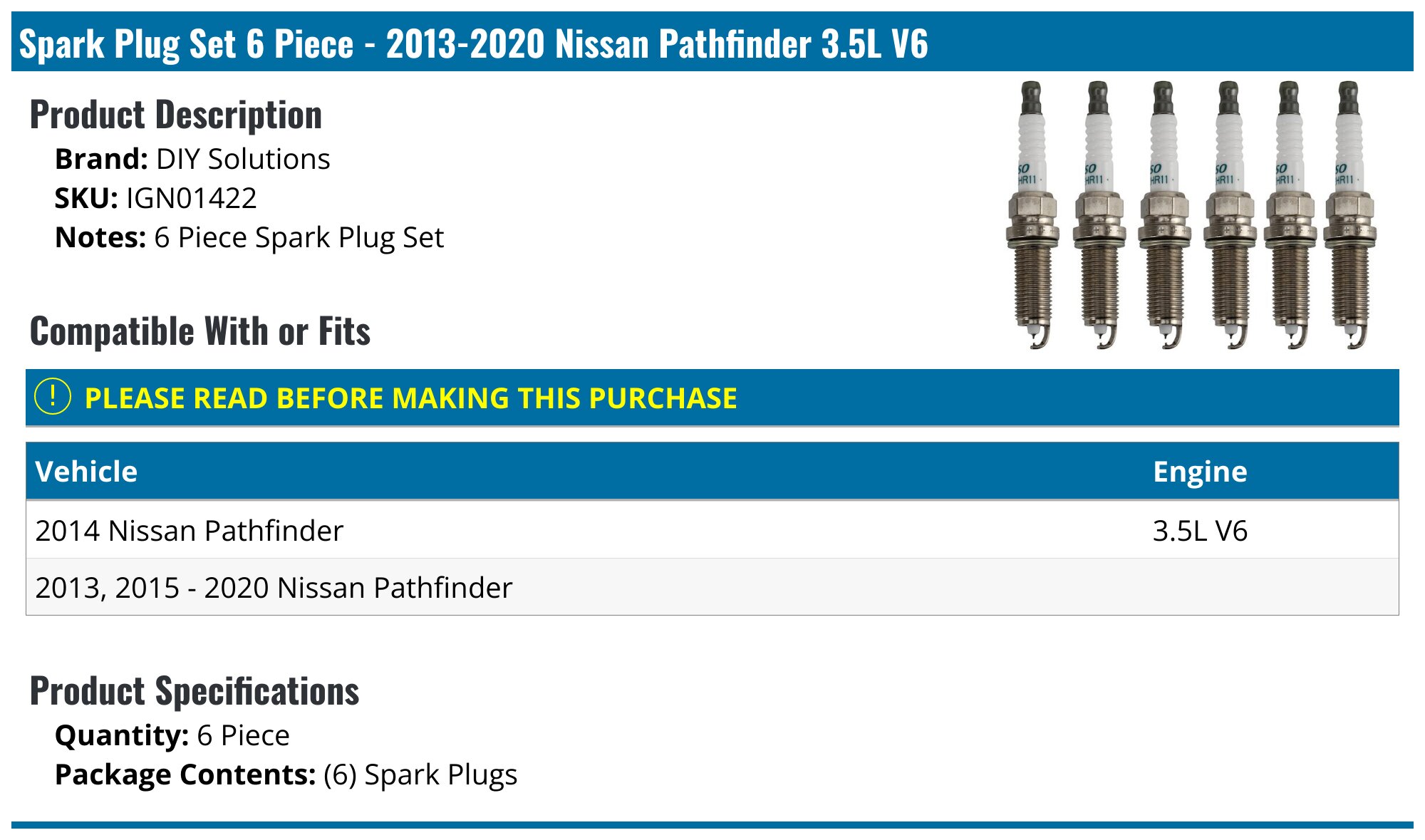Click the Vehicle column header
Screen dimensions: 1425x840
[x=86, y=472]
